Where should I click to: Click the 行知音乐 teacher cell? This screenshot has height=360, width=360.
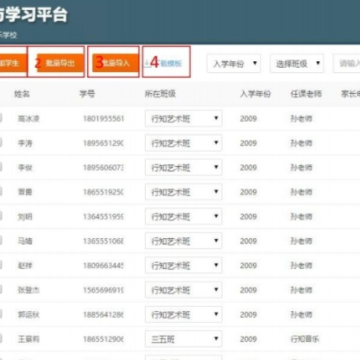tap(305, 339)
